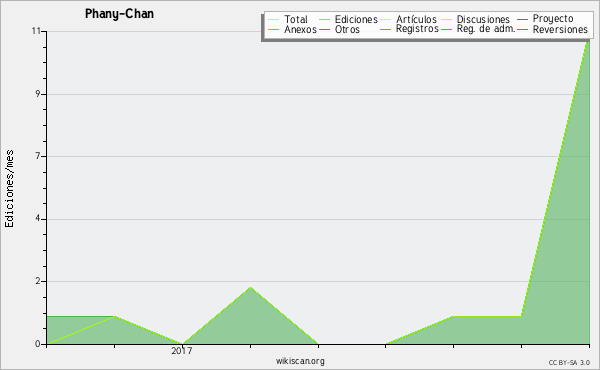Viewport: 600px width, 370px height.
Task: Click the y-axis value 4
Action: pyautogui.click(x=38, y=219)
